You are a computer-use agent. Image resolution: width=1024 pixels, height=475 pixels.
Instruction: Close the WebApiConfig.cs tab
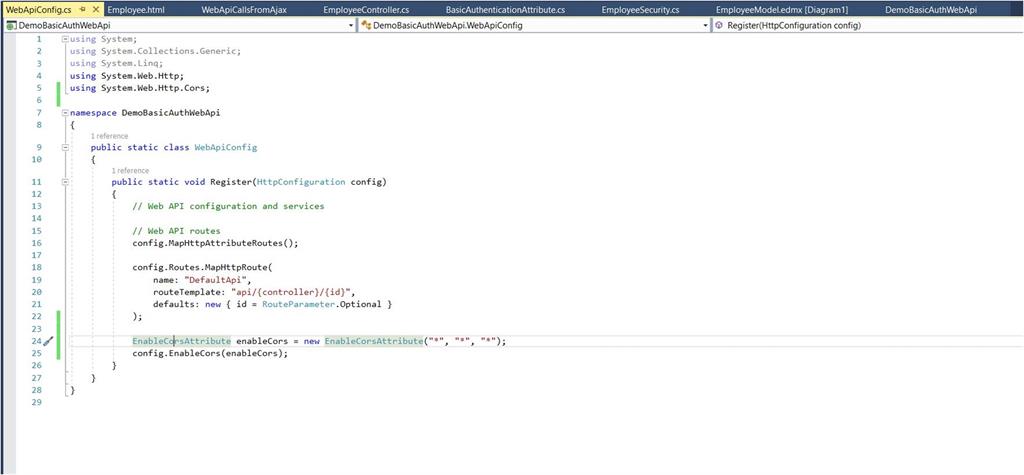95,10
